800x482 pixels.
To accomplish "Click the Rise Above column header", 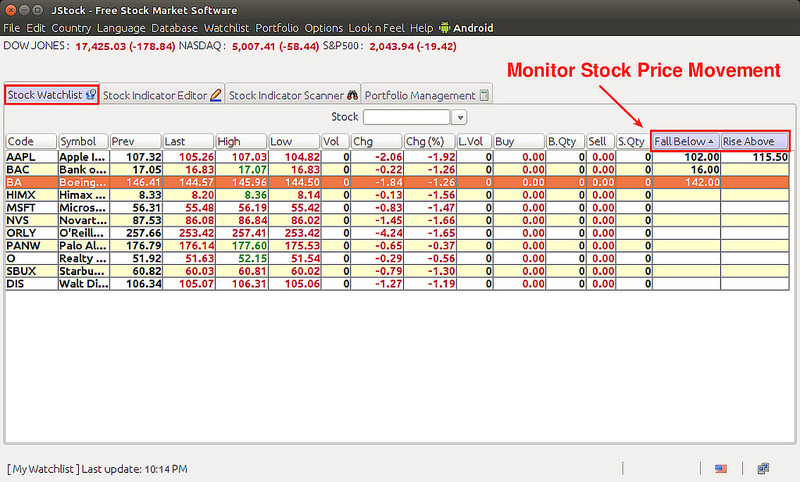I will point(754,141).
